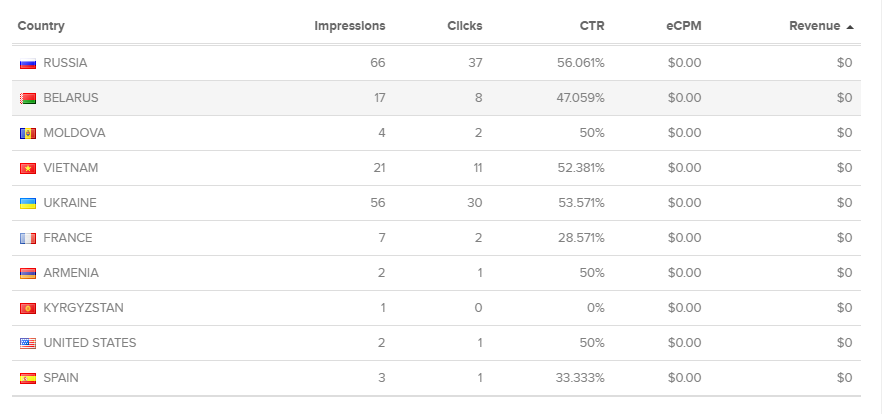The height and width of the screenshot is (417, 892).
Task: Toggle the Revenue sort arrow
Action: coord(850,26)
